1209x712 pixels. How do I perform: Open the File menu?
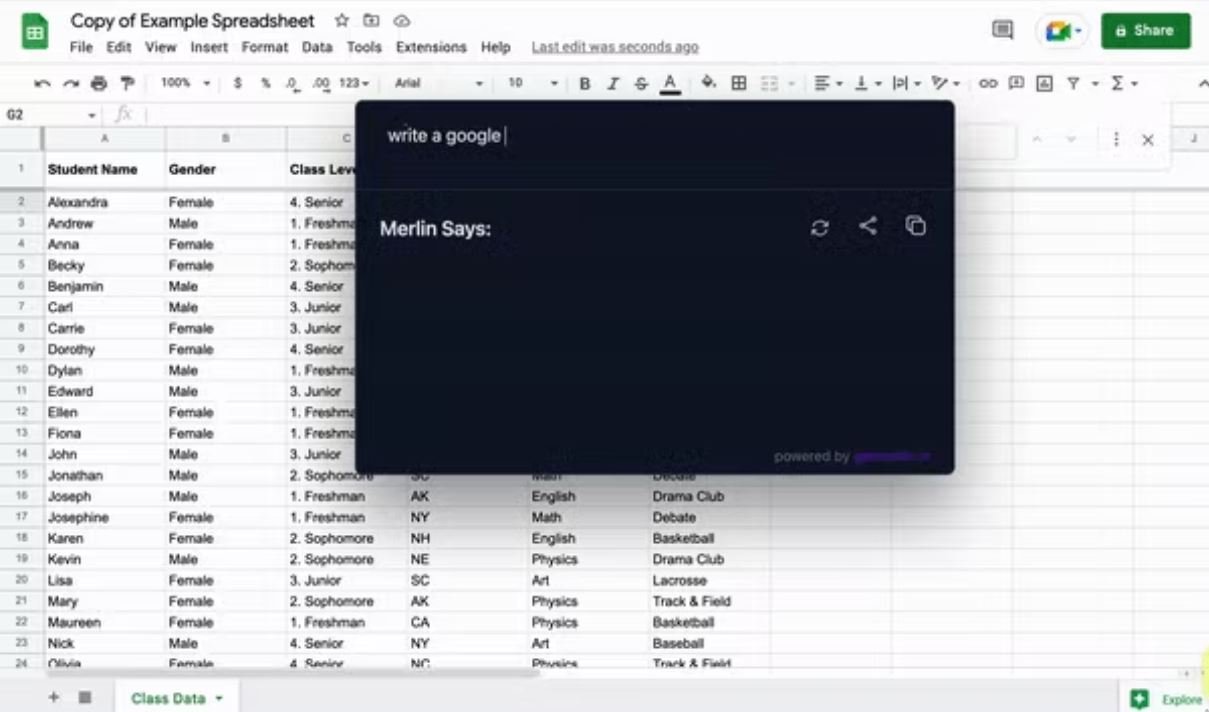point(81,47)
